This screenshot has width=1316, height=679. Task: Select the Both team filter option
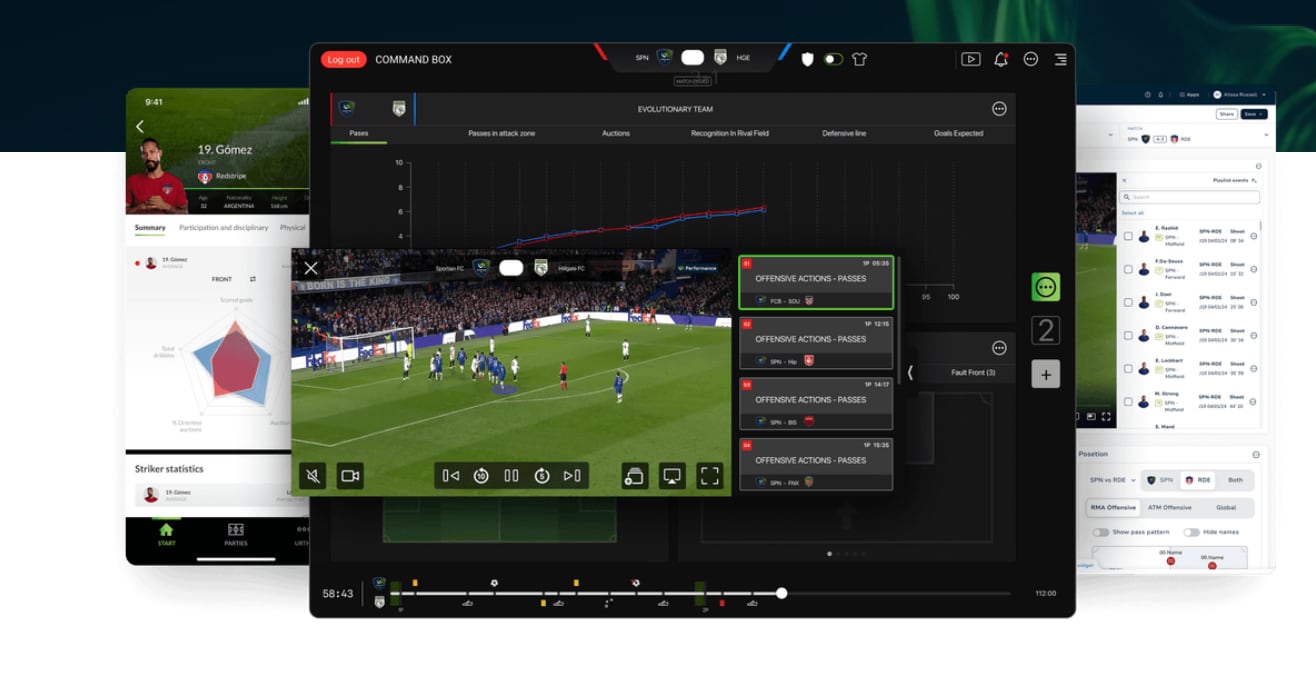[1235, 480]
